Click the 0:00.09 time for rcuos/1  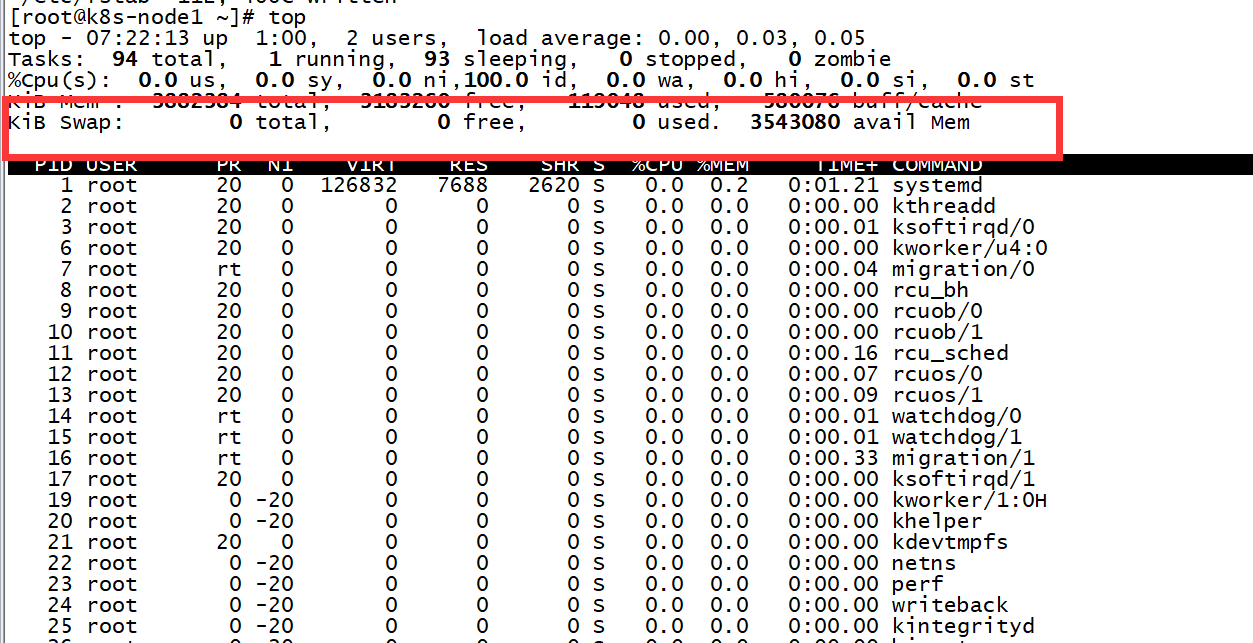[x=834, y=395]
